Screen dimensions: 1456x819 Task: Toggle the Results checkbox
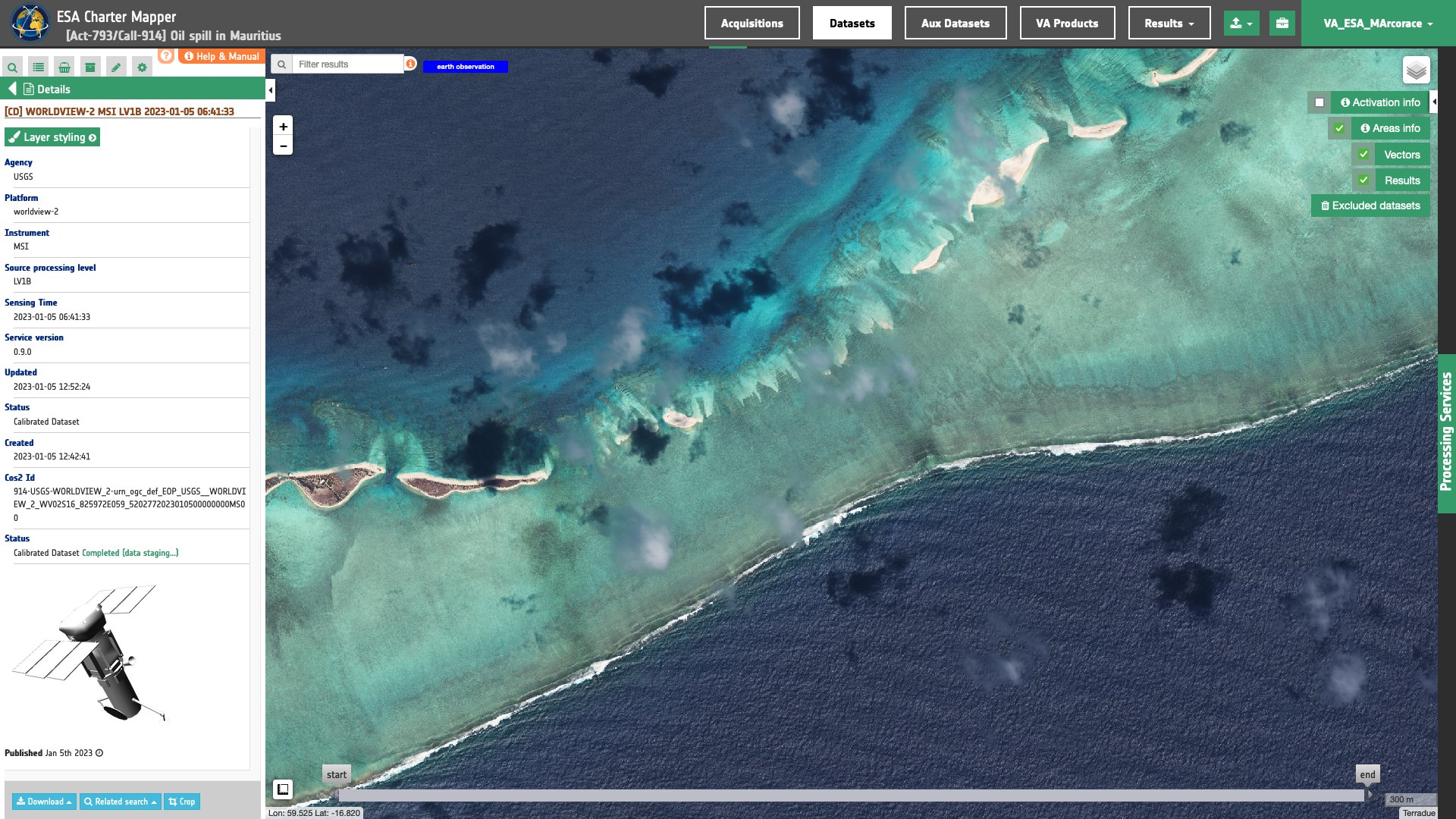[x=1363, y=180]
